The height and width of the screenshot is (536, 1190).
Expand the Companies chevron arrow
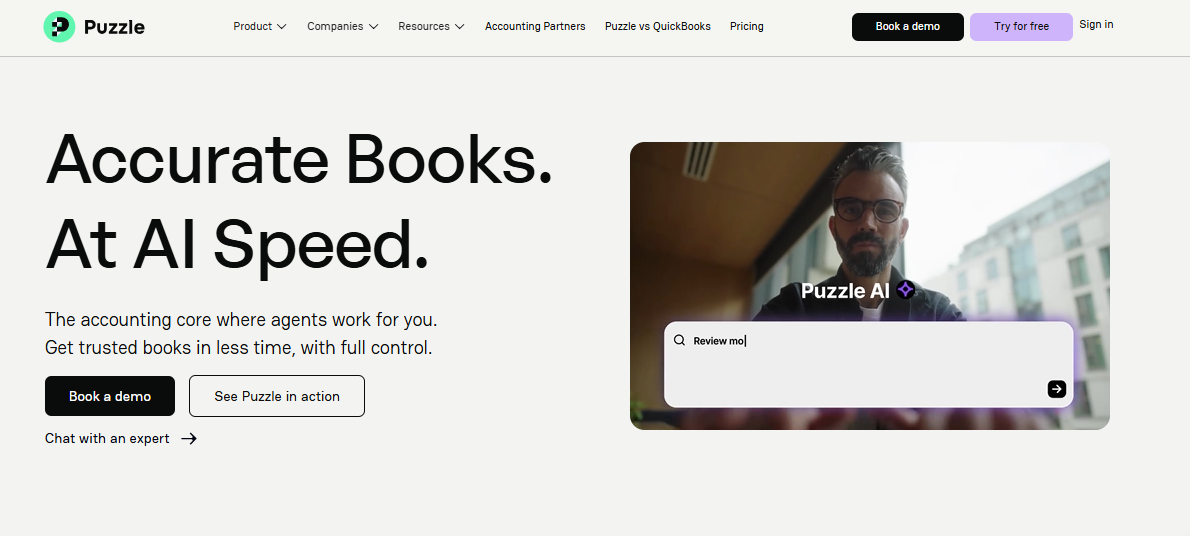[x=373, y=27]
